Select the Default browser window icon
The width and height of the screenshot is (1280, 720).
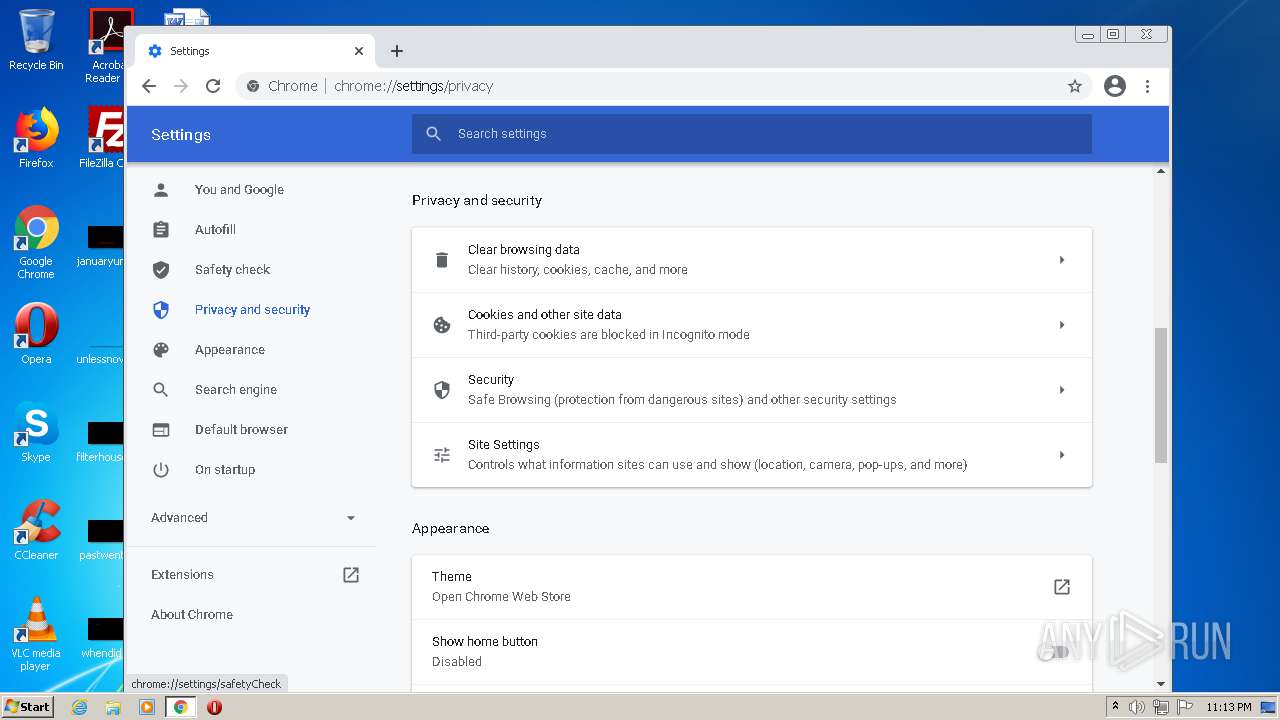(x=161, y=430)
